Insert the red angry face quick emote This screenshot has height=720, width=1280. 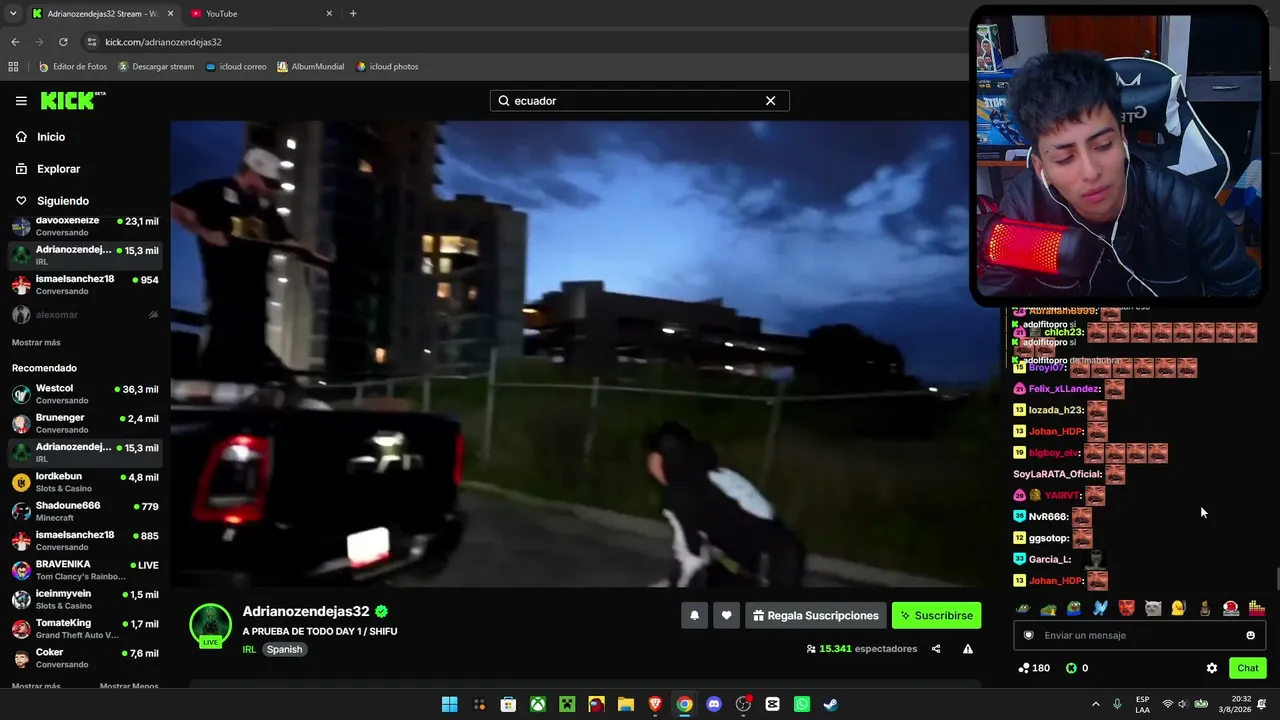[1126, 608]
